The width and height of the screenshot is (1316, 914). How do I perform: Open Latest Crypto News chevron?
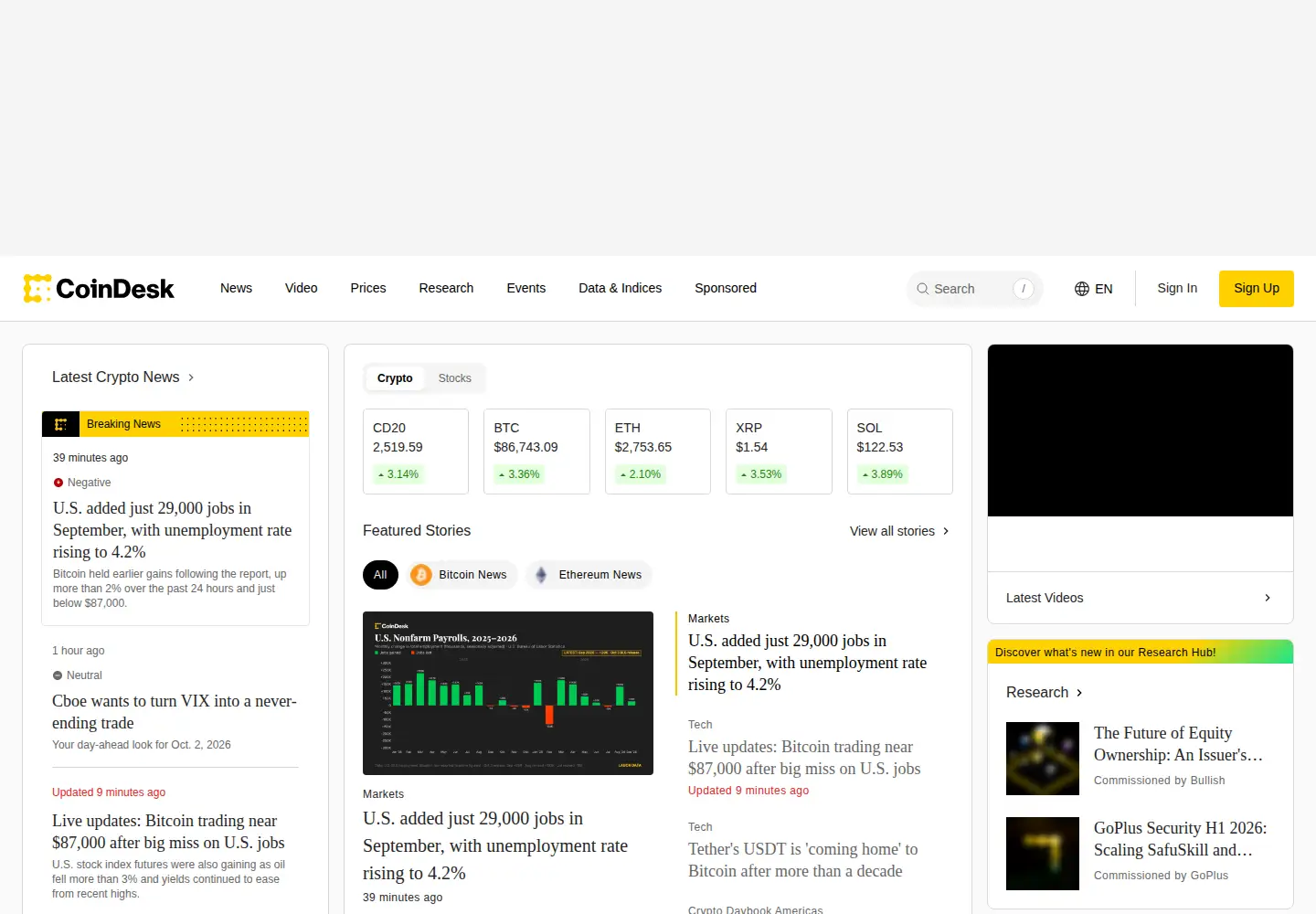pos(191,377)
